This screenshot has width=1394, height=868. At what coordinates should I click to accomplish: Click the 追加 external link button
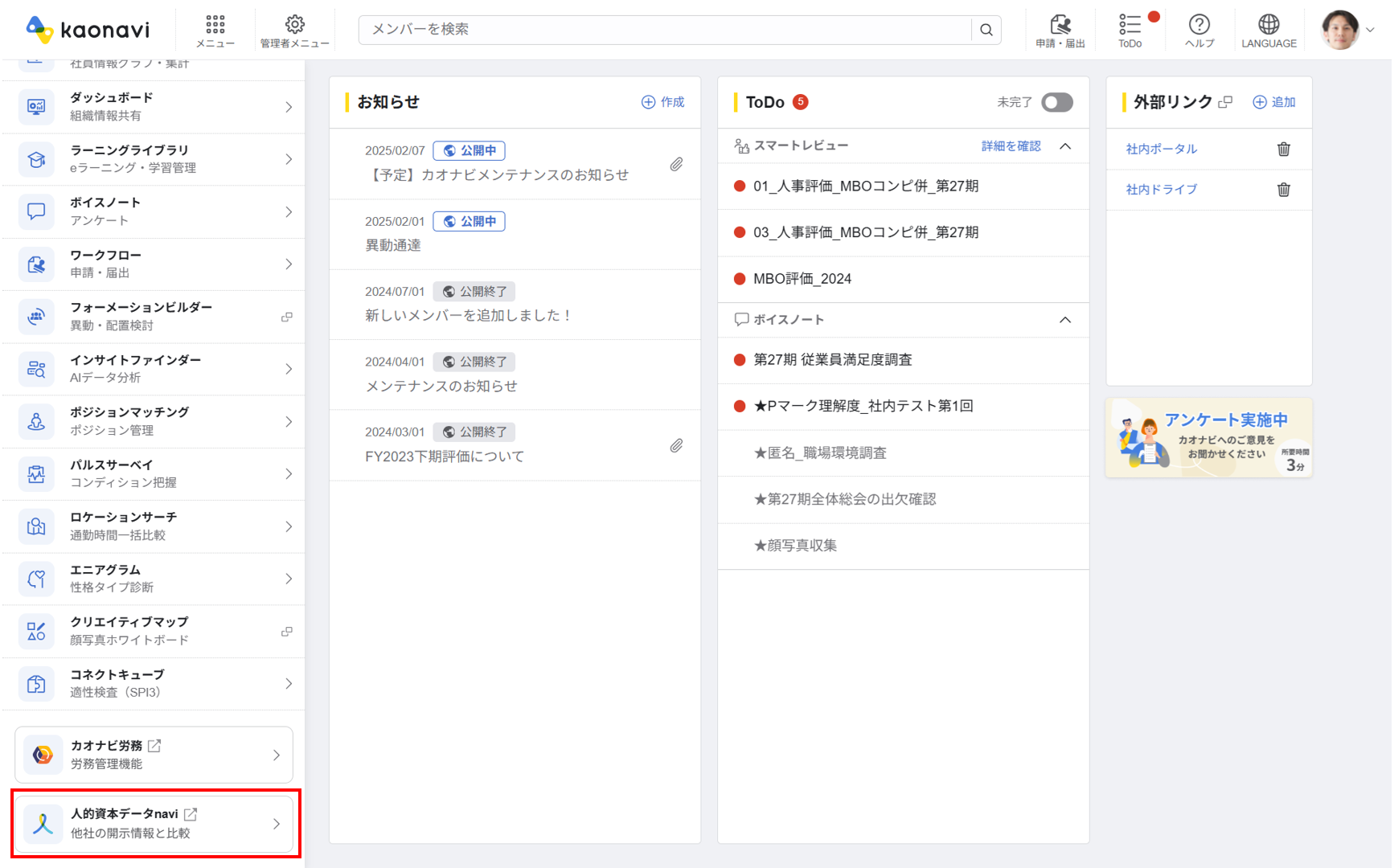click(1274, 102)
